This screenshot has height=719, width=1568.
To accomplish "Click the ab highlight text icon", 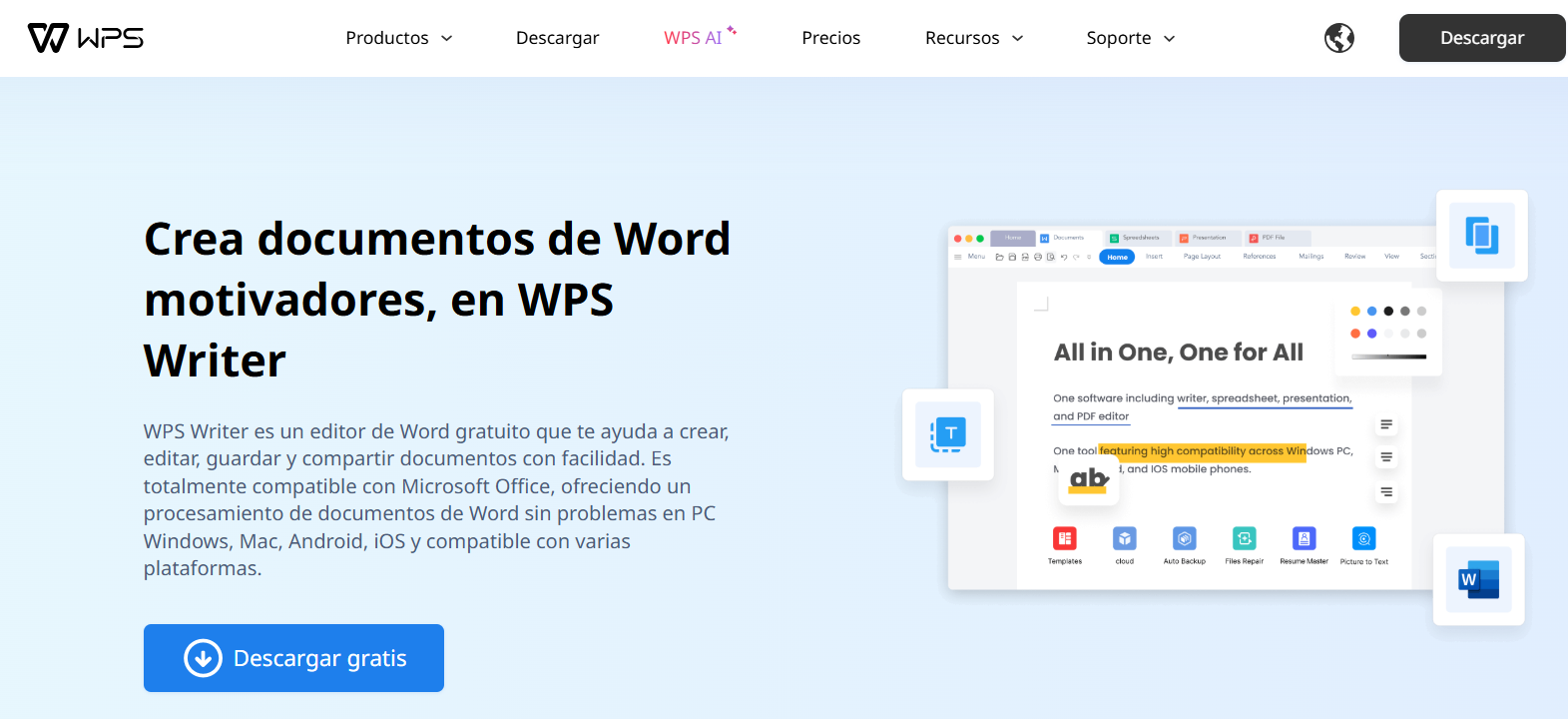I will point(1089,481).
